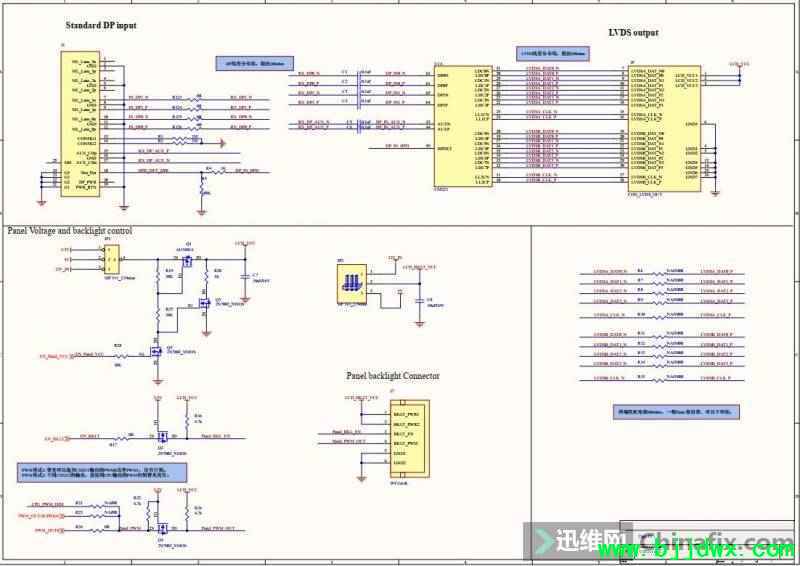
Task: Click the MOSFET driving Panel_BKL_EN
Action: tap(162, 437)
